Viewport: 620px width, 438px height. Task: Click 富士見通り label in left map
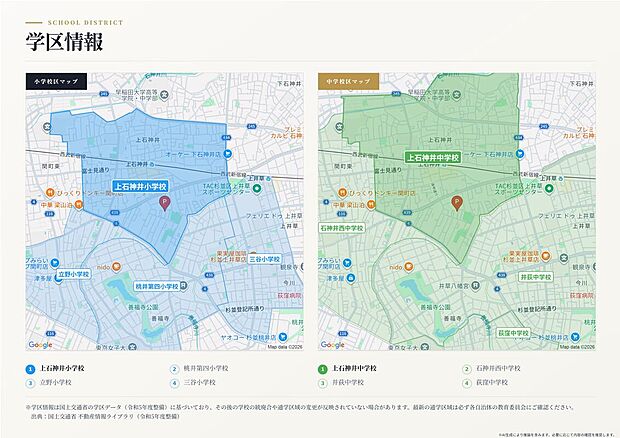click(95, 170)
